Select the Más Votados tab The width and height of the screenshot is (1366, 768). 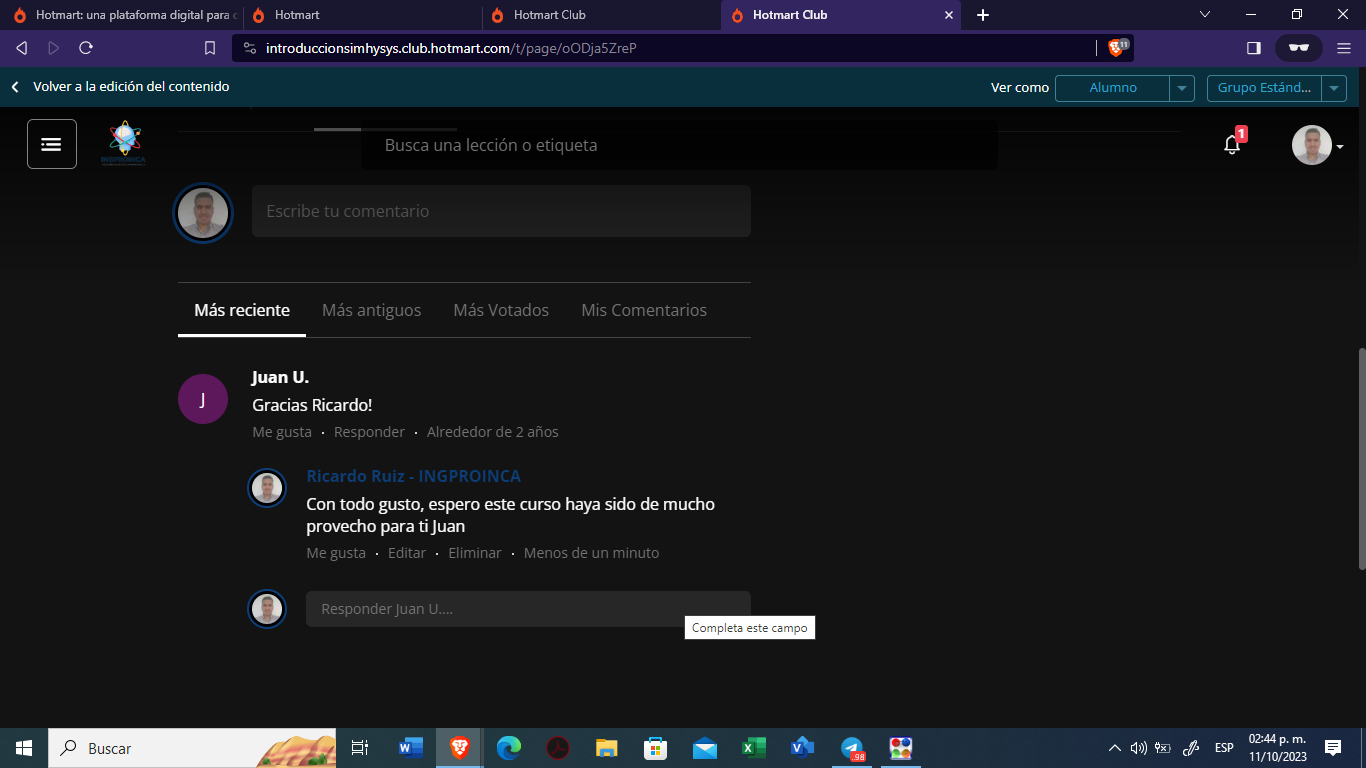coord(501,310)
